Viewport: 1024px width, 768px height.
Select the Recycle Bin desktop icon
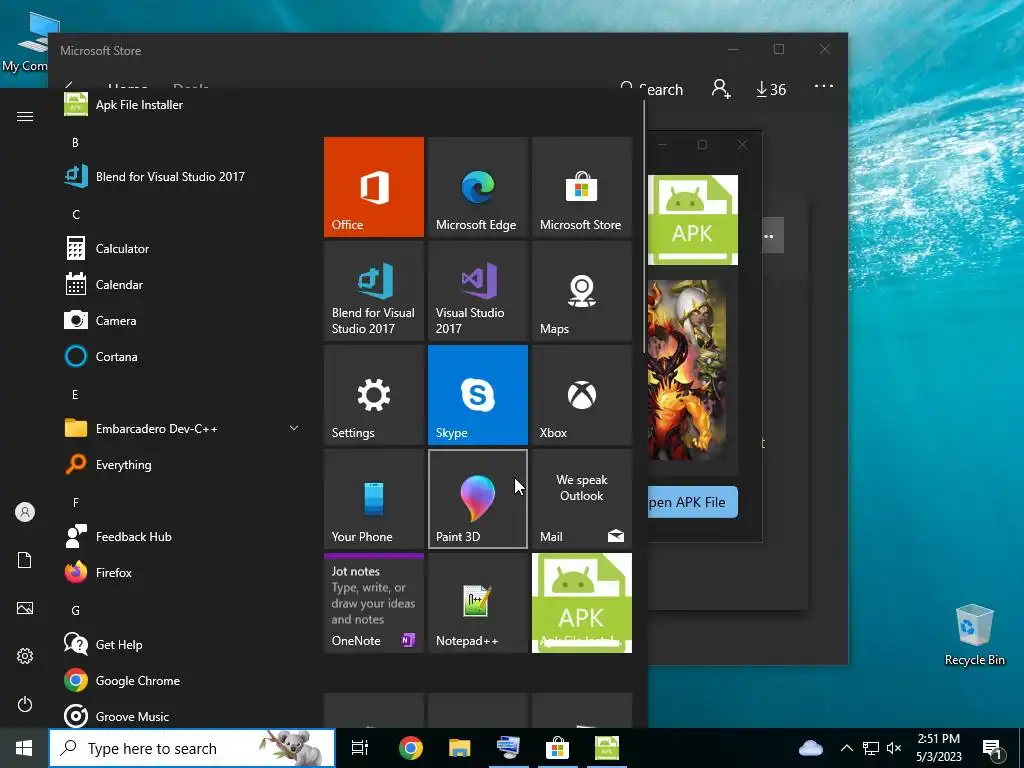point(974,635)
